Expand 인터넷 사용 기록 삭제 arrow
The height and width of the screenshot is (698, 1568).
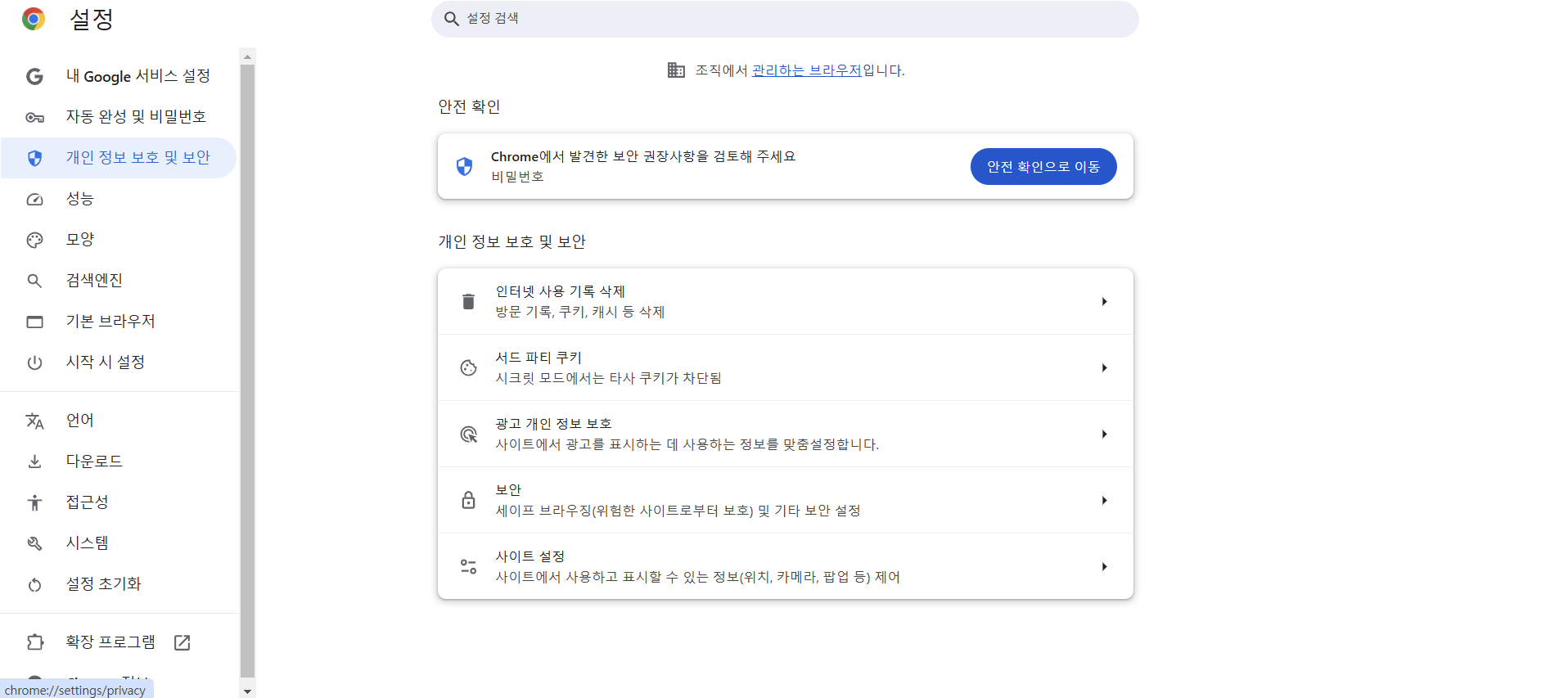point(1104,301)
